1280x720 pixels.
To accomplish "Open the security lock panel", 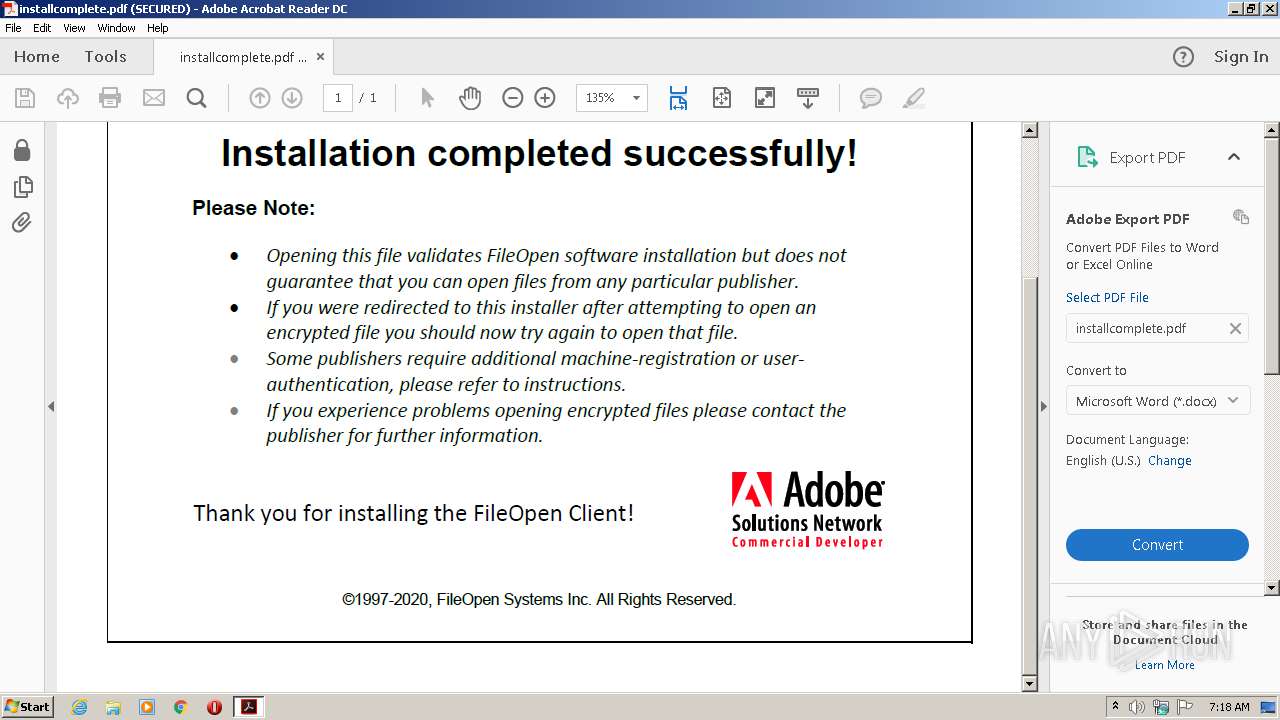I will click(22, 150).
